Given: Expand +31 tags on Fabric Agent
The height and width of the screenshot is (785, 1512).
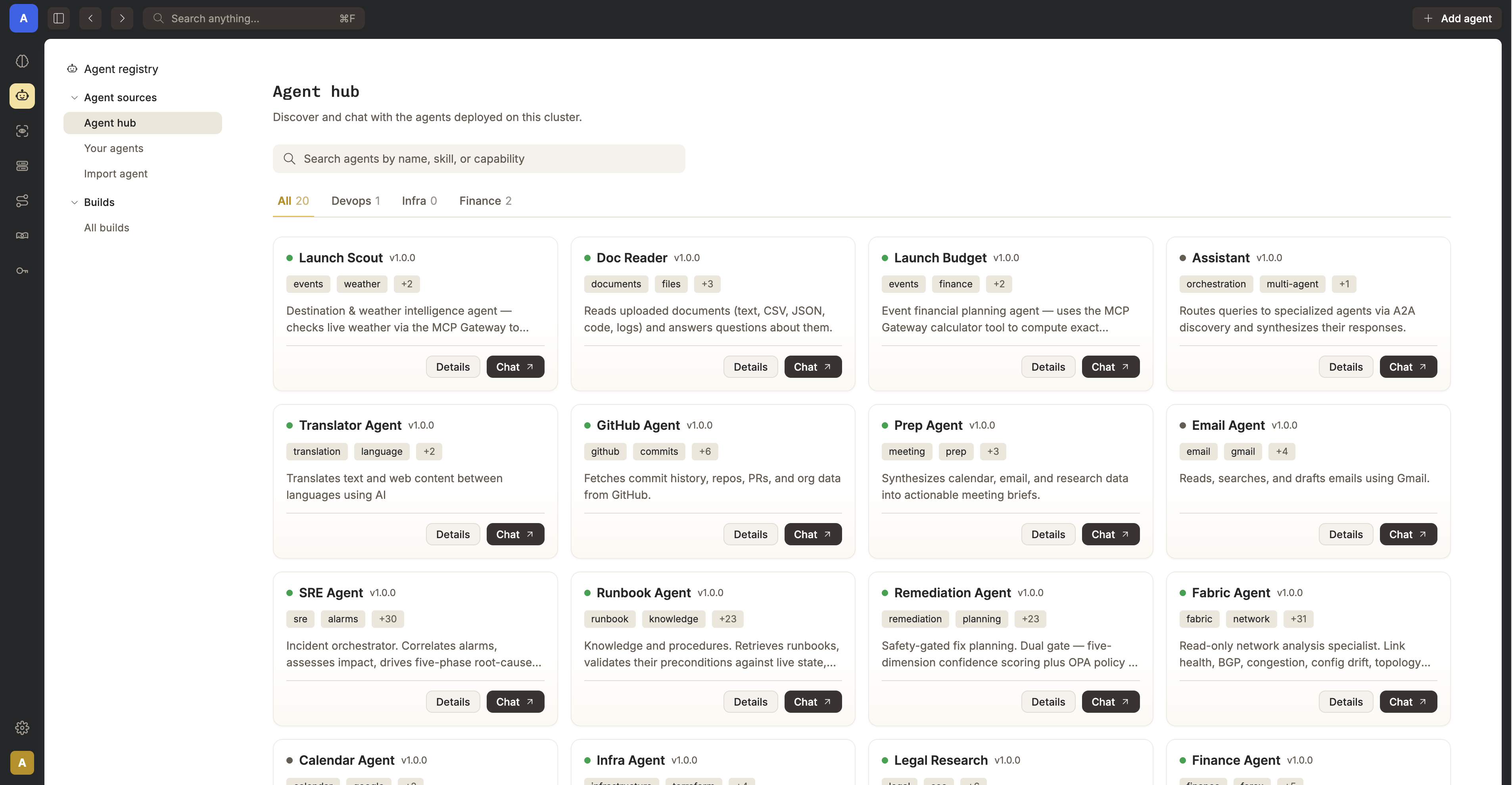Looking at the screenshot, I should click(x=1298, y=619).
